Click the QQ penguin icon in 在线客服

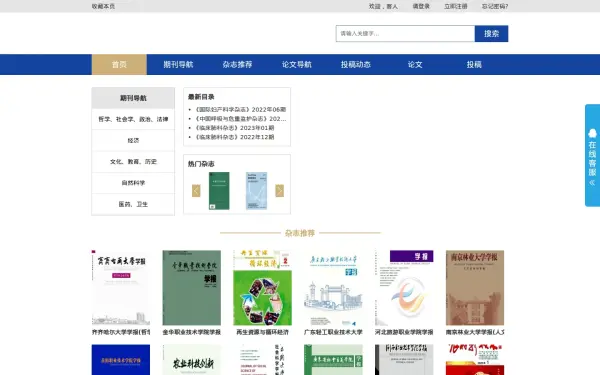(592, 133)
